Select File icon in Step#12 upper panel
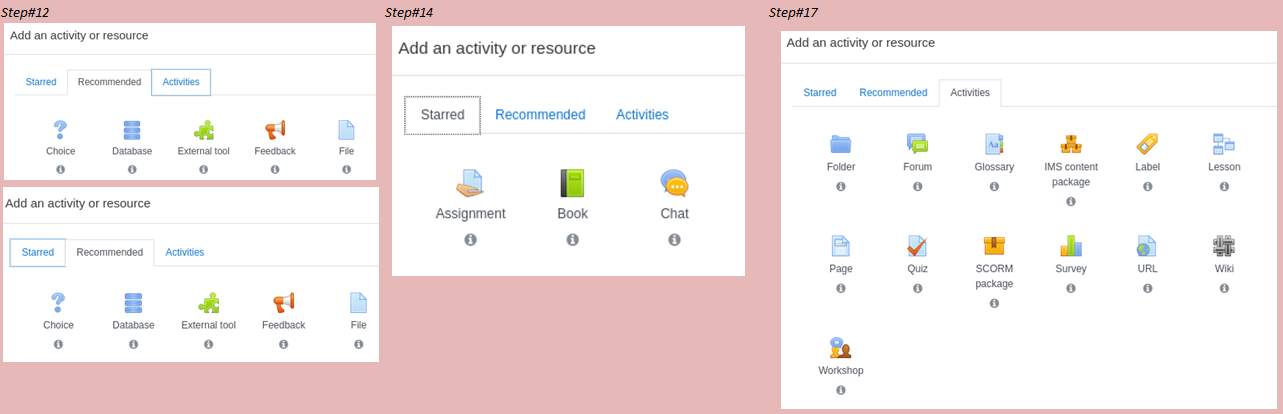Screen dimensions: 1283x414 pyautogui.click(x=346, y=130)
